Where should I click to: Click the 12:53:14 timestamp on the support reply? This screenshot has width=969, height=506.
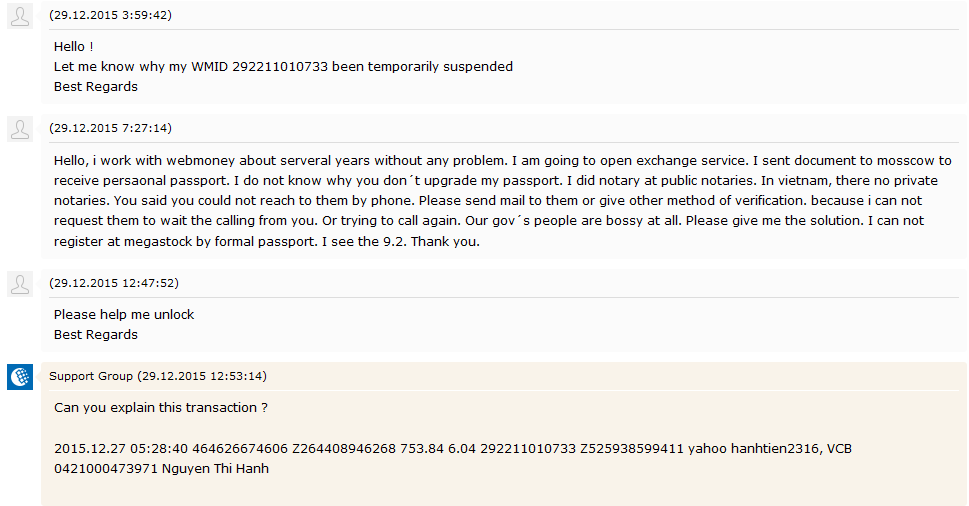click(x=202, y=376)
